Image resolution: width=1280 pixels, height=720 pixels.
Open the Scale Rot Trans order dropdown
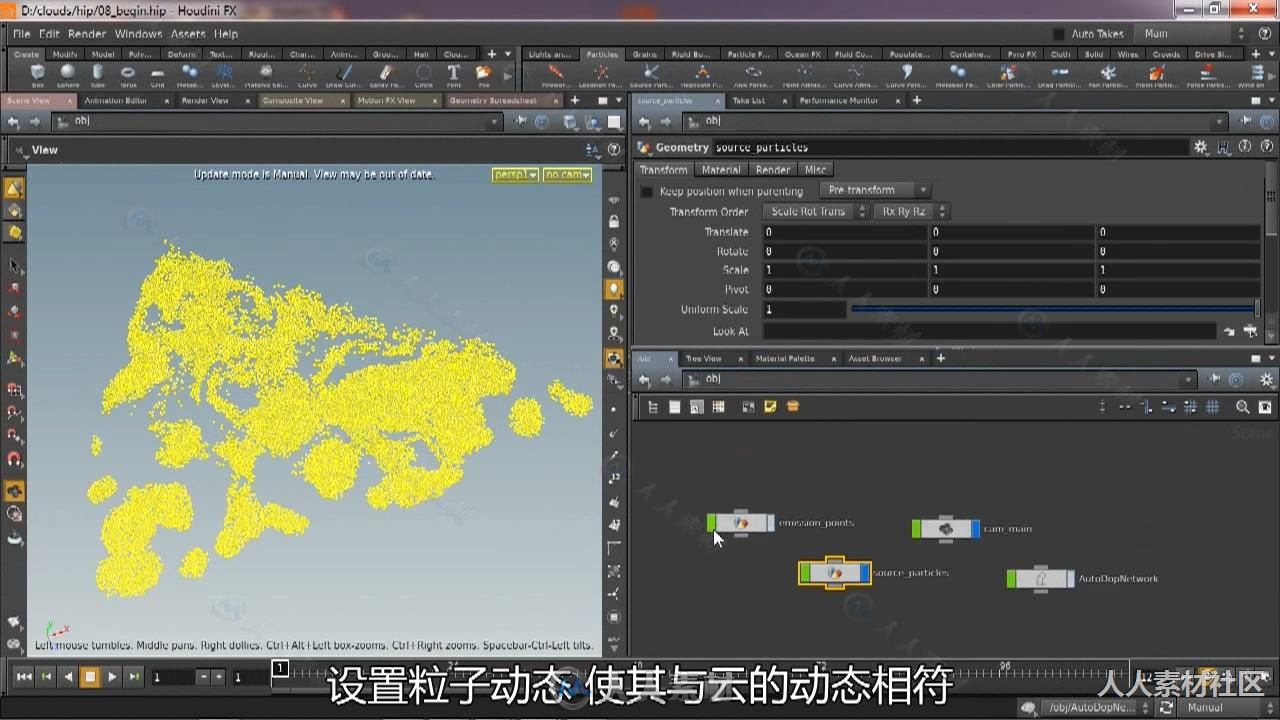point(815,212)
